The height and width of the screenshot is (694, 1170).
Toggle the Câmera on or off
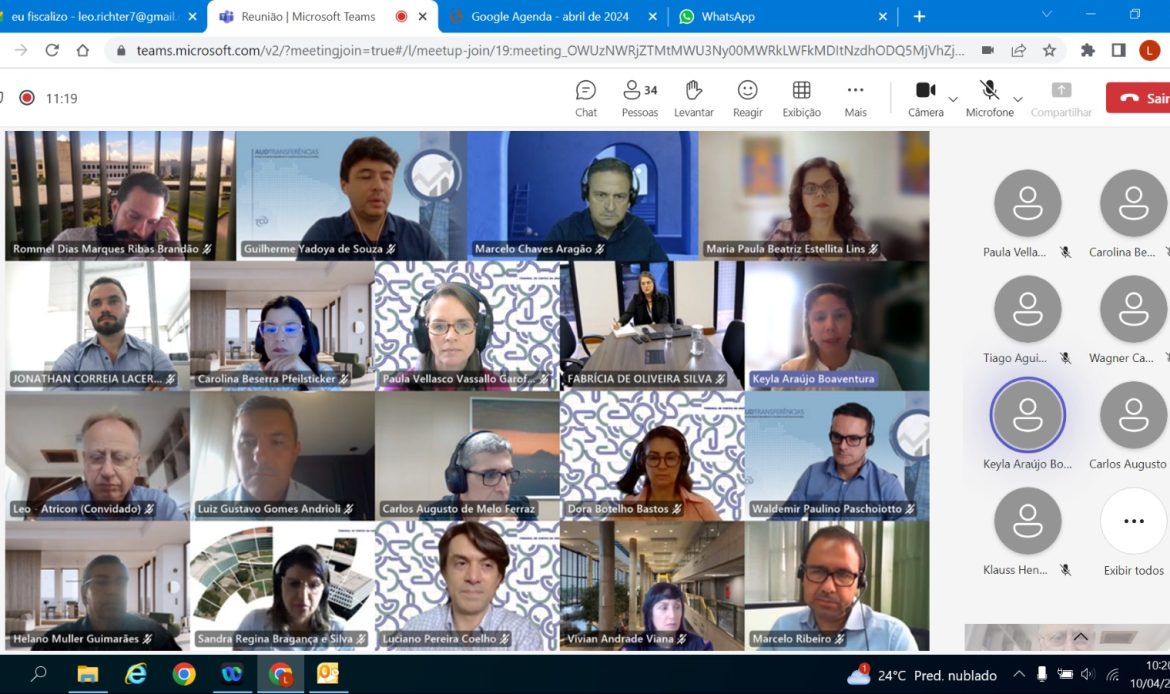point(925,99)
